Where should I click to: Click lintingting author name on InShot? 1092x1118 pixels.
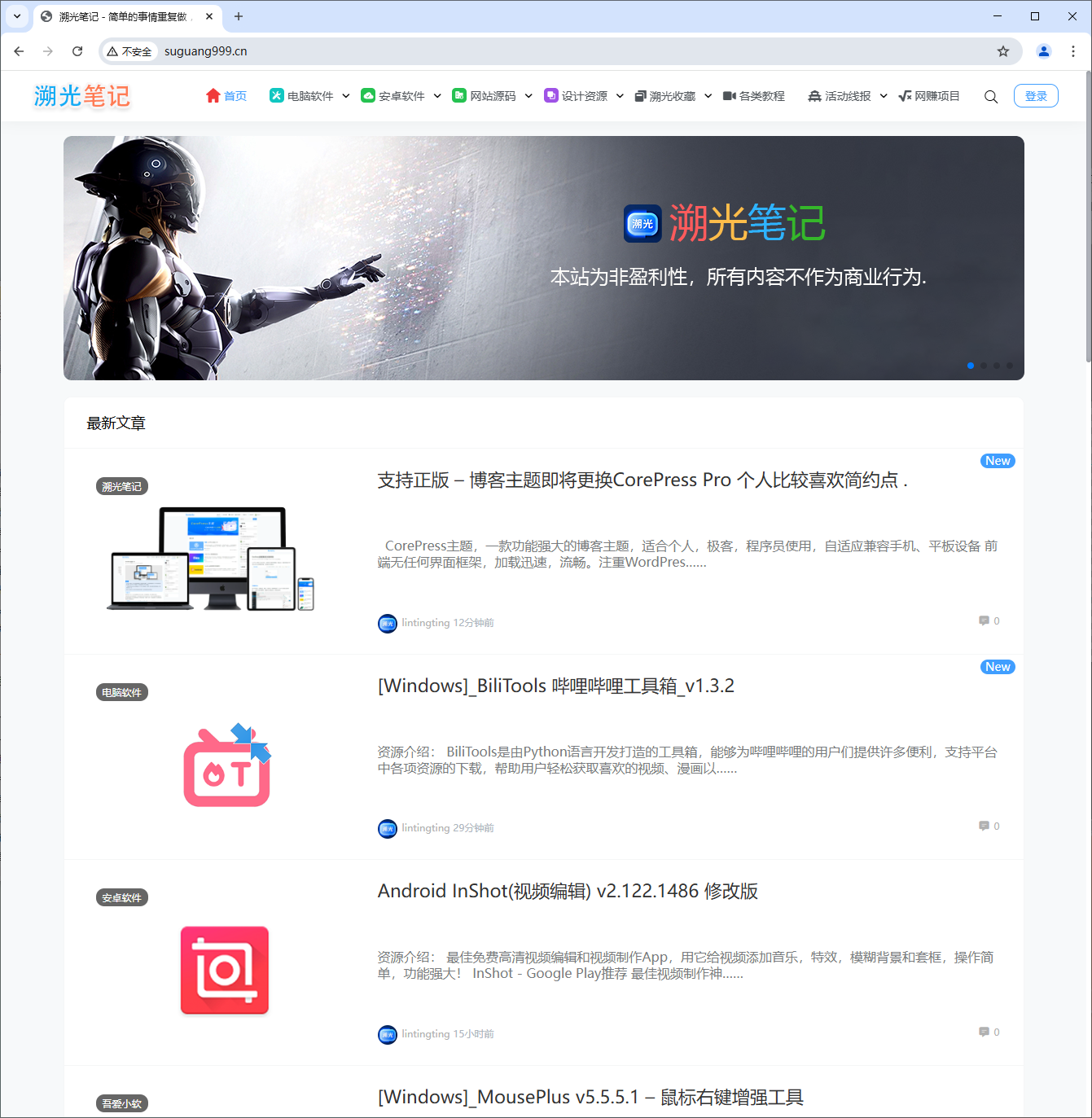[x=426, y=1034]
